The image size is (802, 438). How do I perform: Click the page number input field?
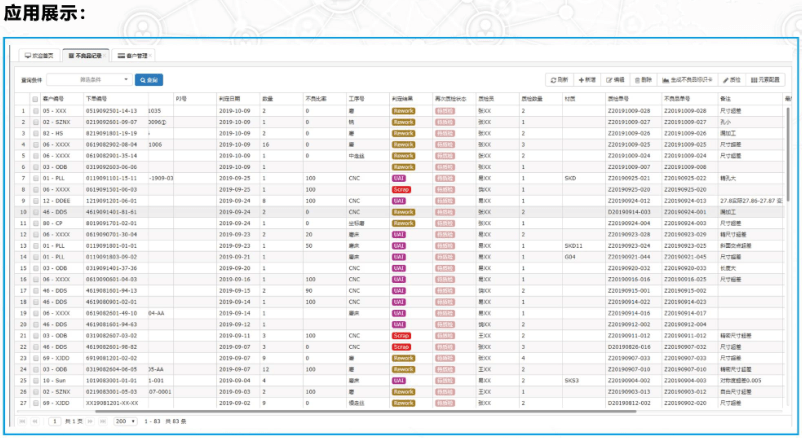coord(55,421)
